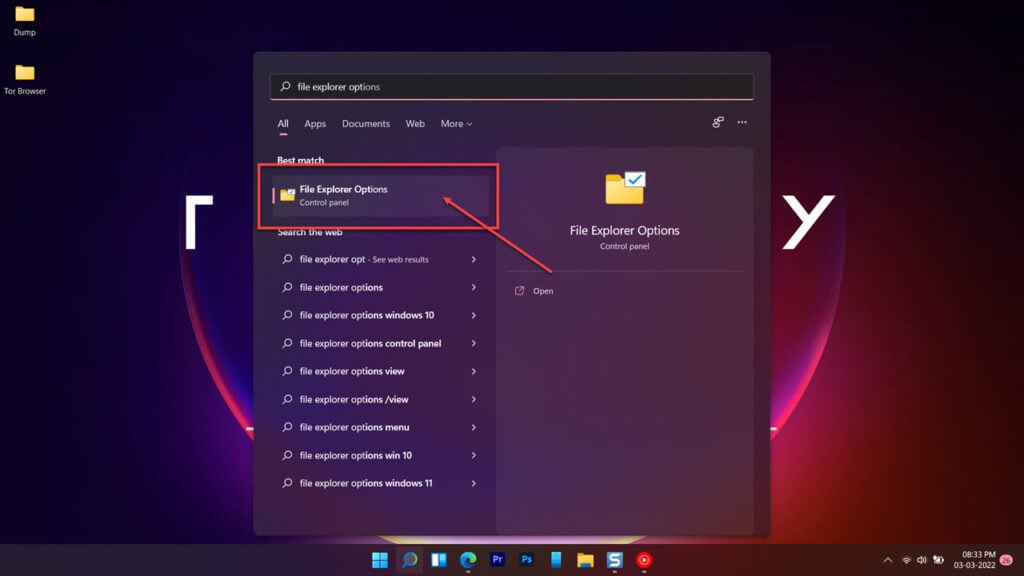Click the taskbar Search icon
The width and height of the screenshot is (1024, 576).
(409, 560)
